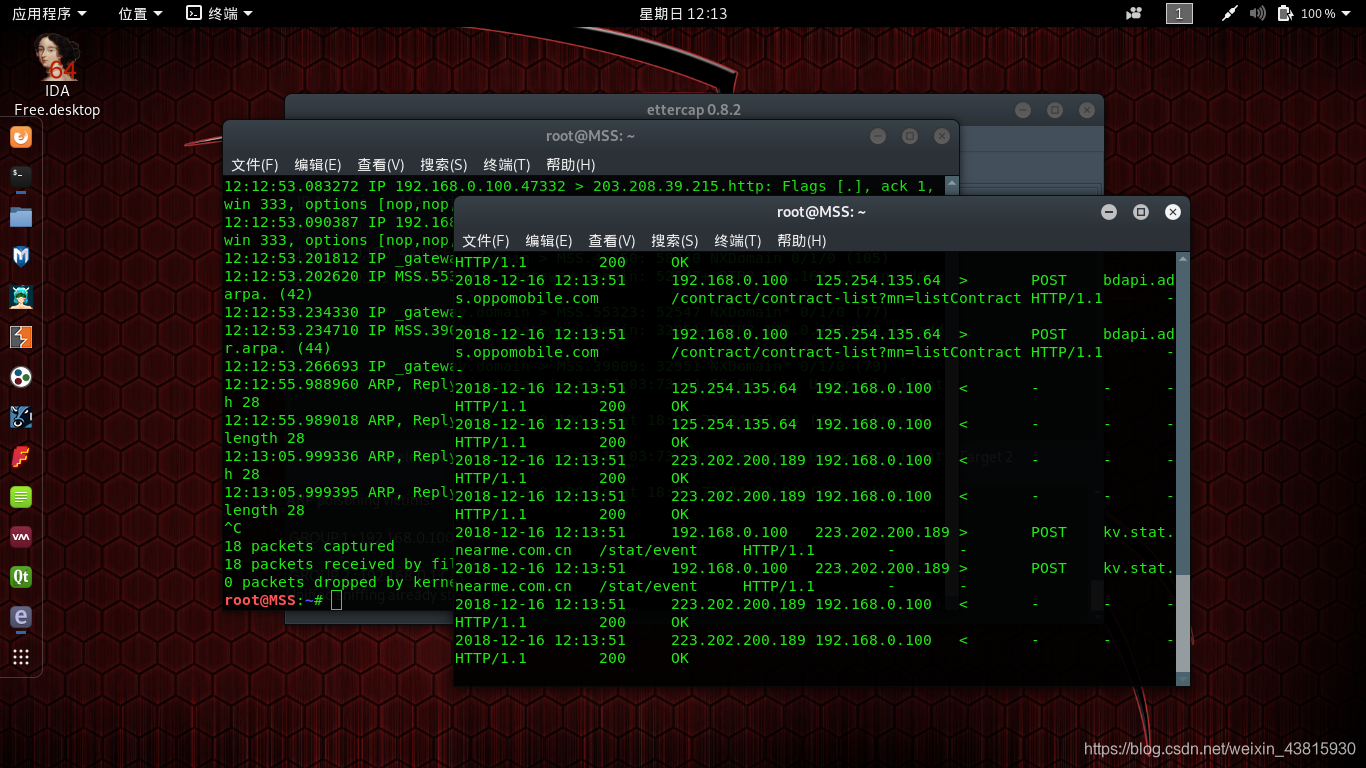Open 终端(T) menu in back terminal
Viewport: 1366px width, 768px height.
507,165
